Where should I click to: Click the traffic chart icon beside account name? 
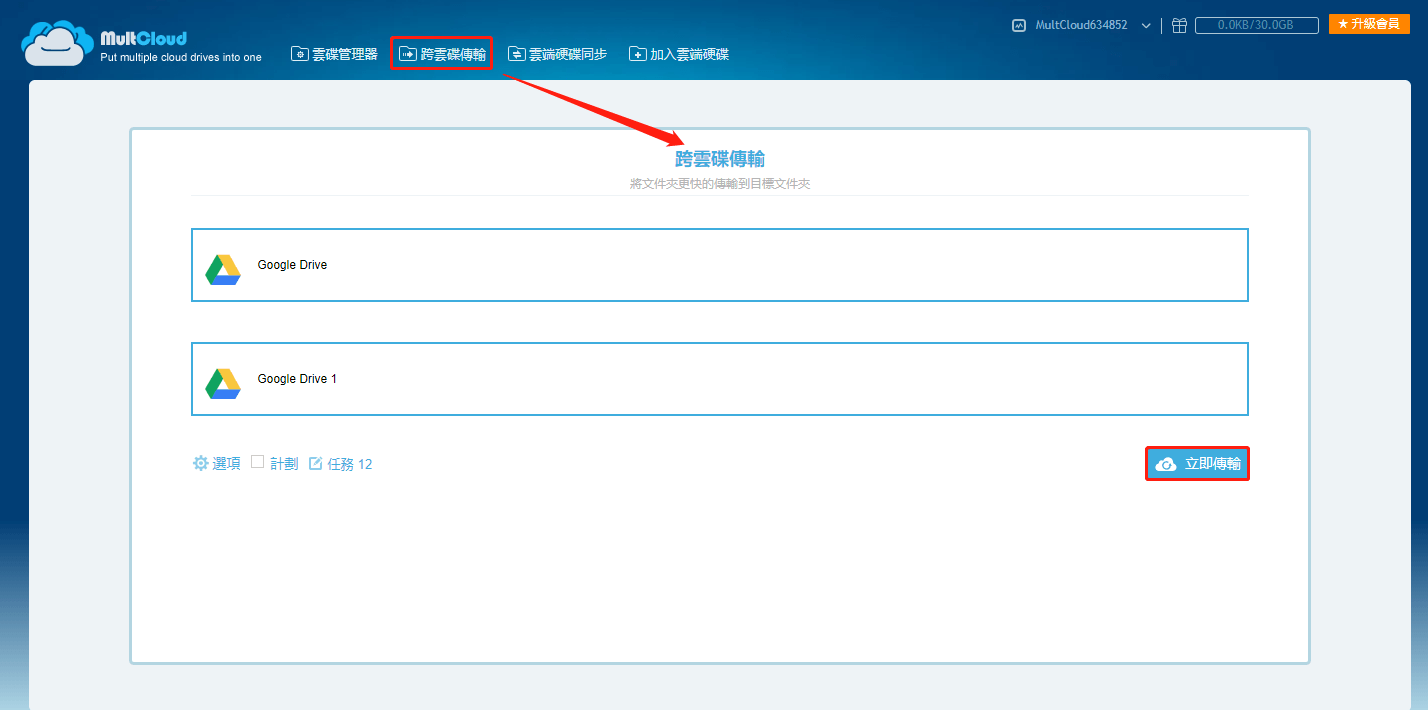[x=1019, y=25]
